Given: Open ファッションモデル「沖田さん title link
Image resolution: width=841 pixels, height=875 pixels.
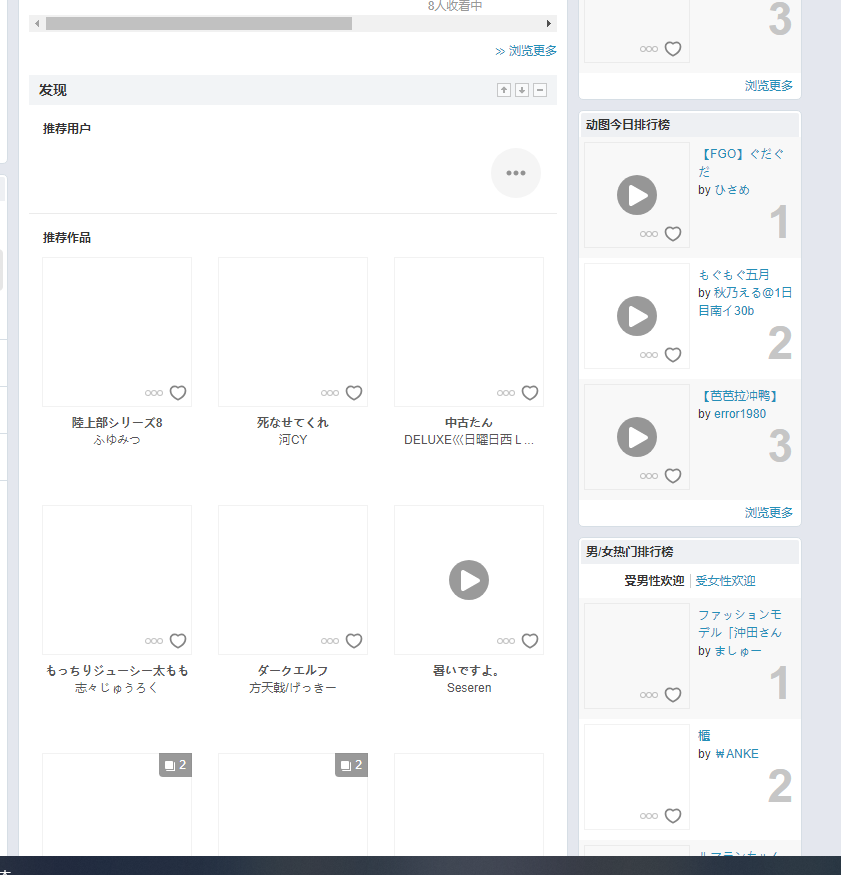Looking at the screenshot, I should pyautogui.click(x=740, y=623).
